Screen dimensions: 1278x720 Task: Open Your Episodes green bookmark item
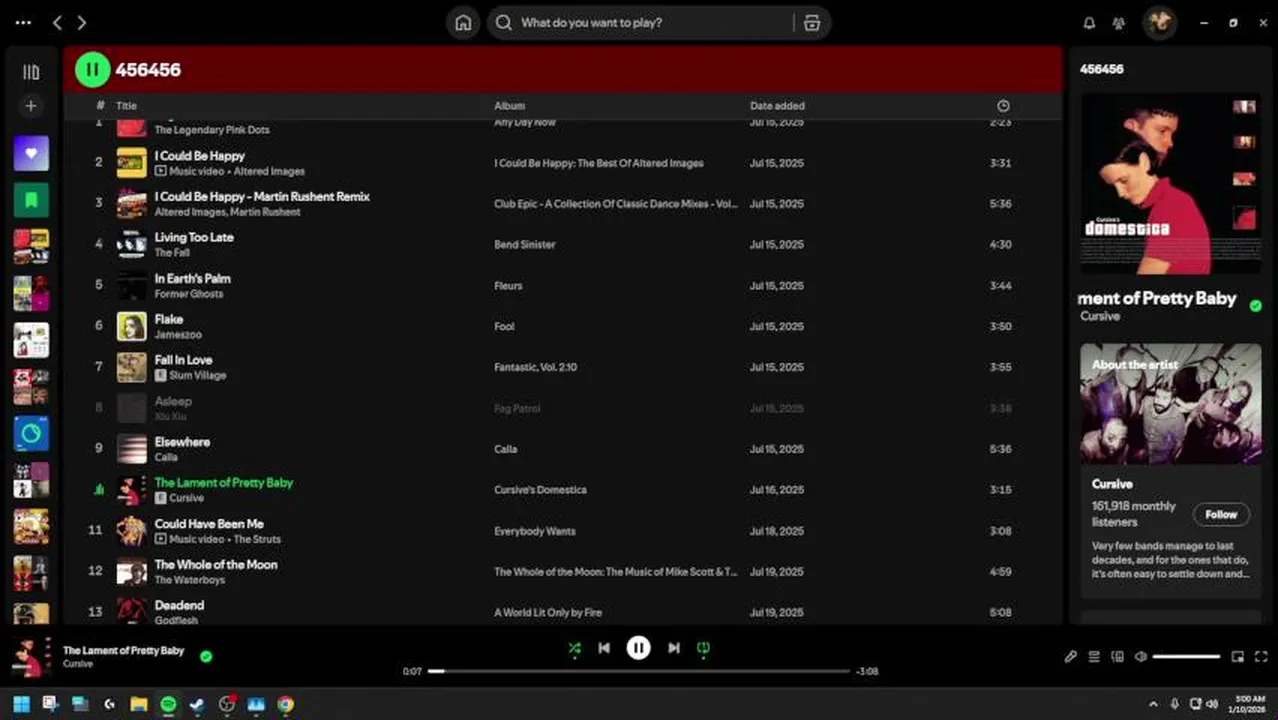click(x=31, y=200)
